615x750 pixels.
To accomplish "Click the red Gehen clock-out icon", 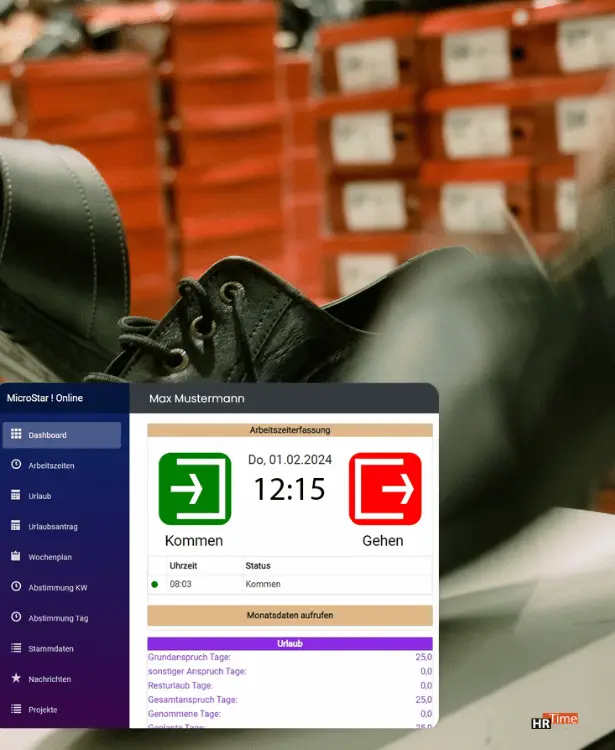I will (x=385, y=489).
